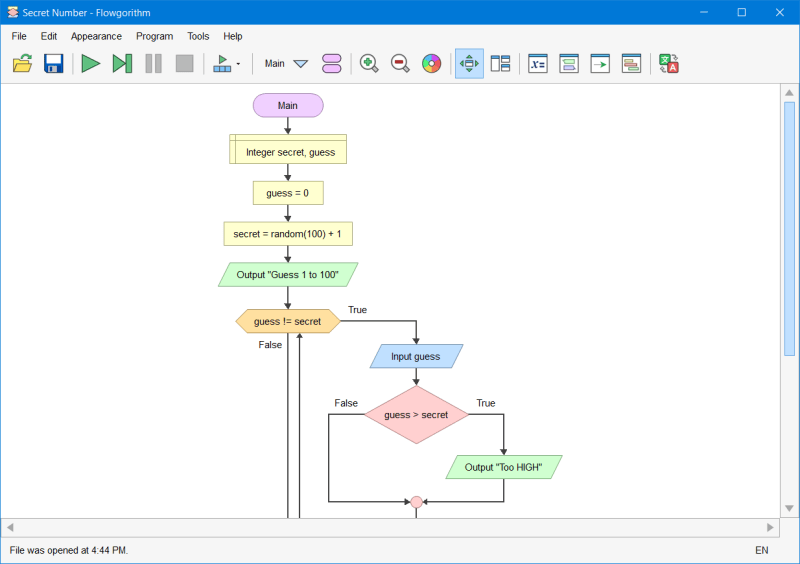The height and width of the screenshot is (564, 800).
Task: Run the flowchart with the green play button
Action: [91, 64]
